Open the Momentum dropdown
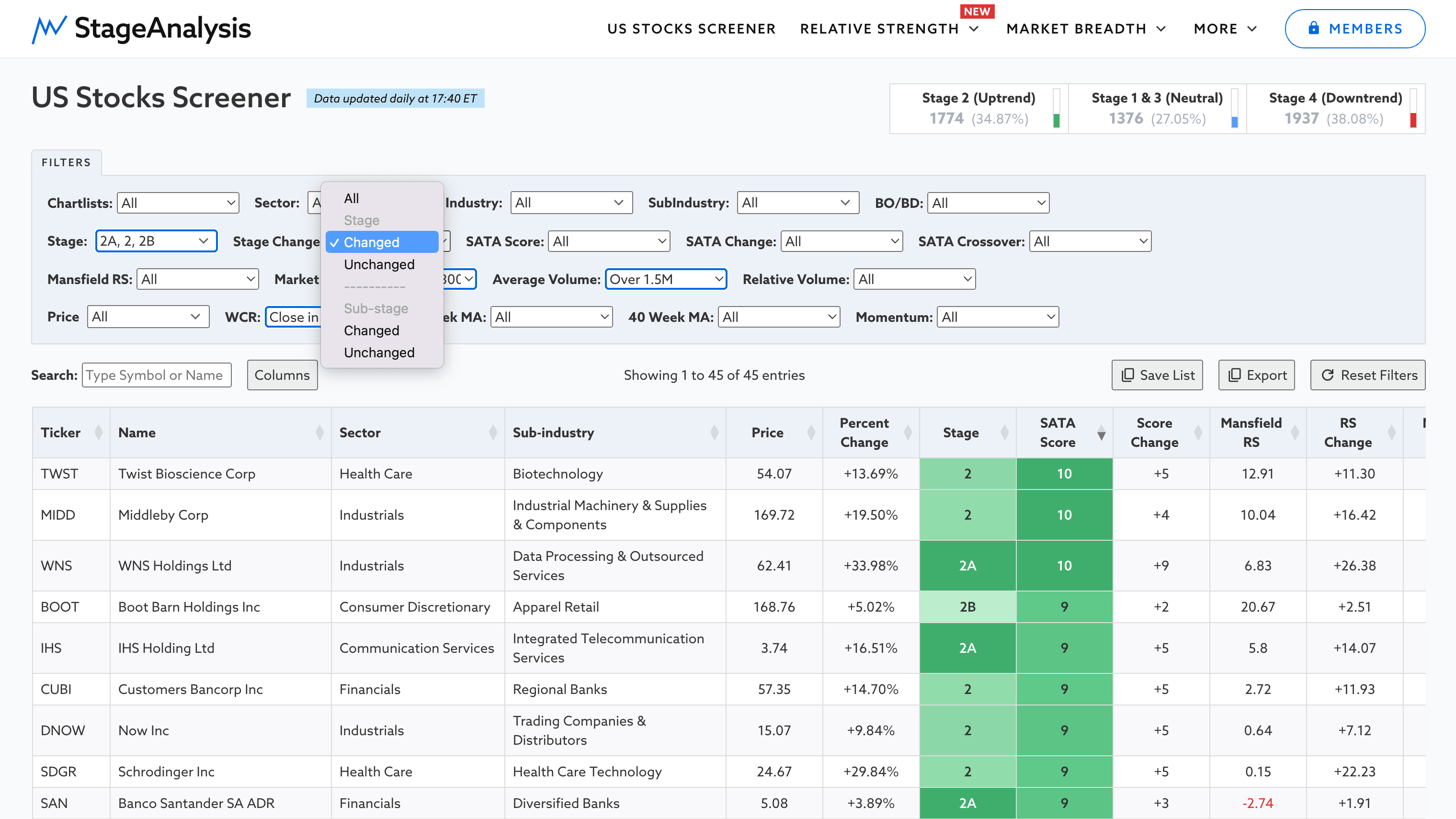This screenshot has width=1456, height=819. 998,317
